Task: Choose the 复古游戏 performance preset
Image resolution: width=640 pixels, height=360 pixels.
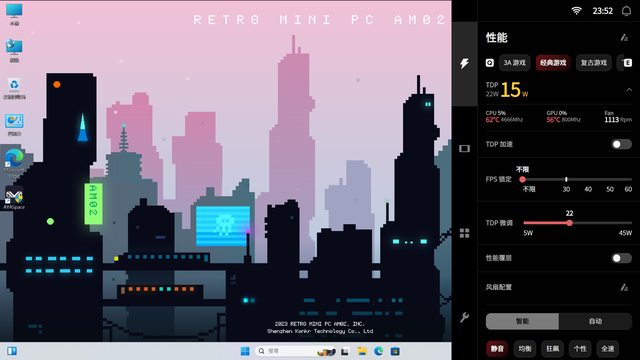Action: [x=594, y=63]
